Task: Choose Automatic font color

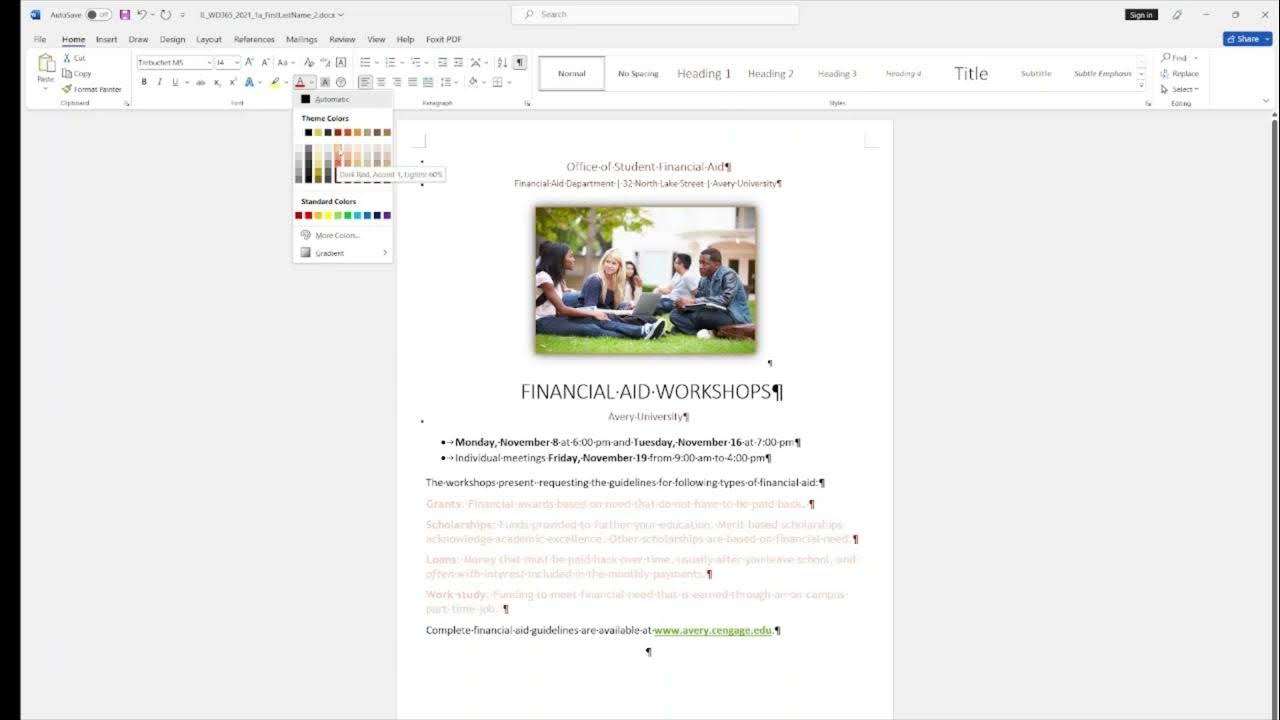Action: [x=343, y=99]
